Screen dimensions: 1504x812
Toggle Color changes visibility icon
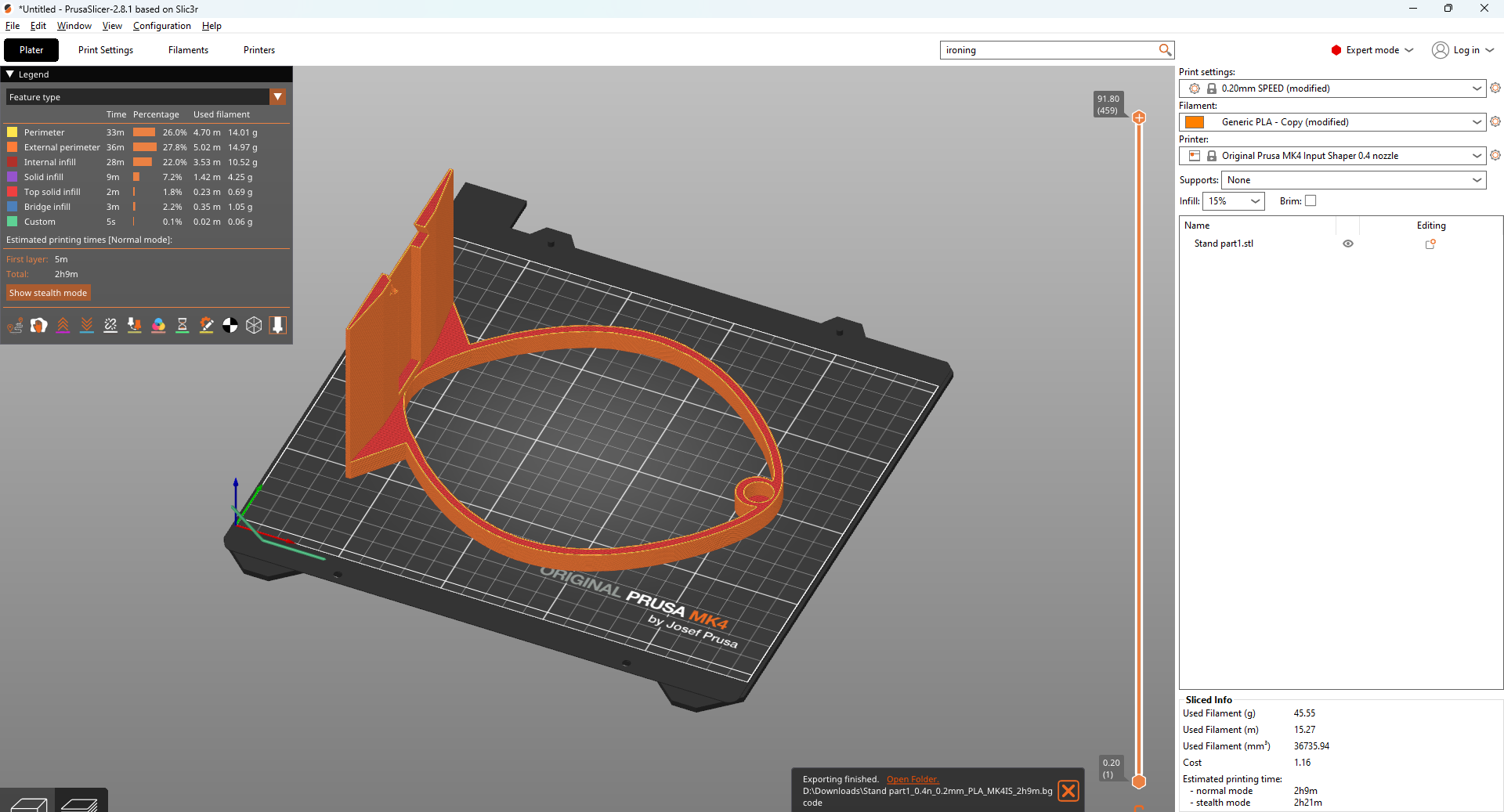click(x=158, y=325)
